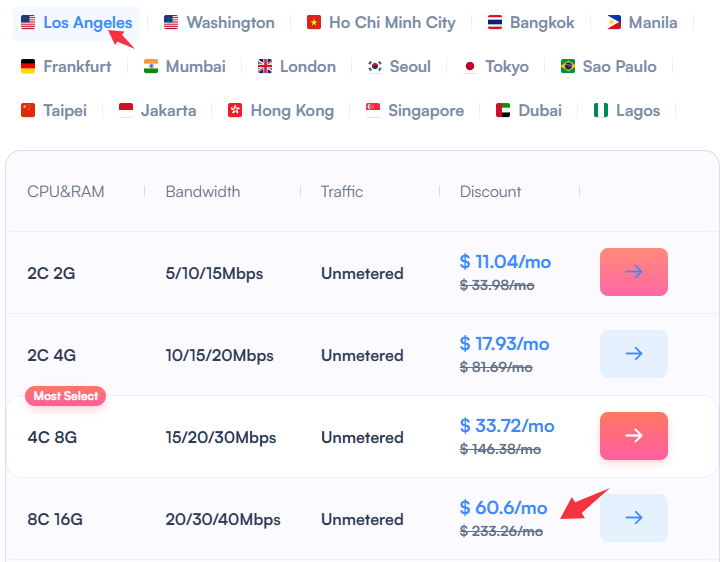Switch to the Tokyo tab
This screenshot has width=727, height=562.
(x=496, y=67)
